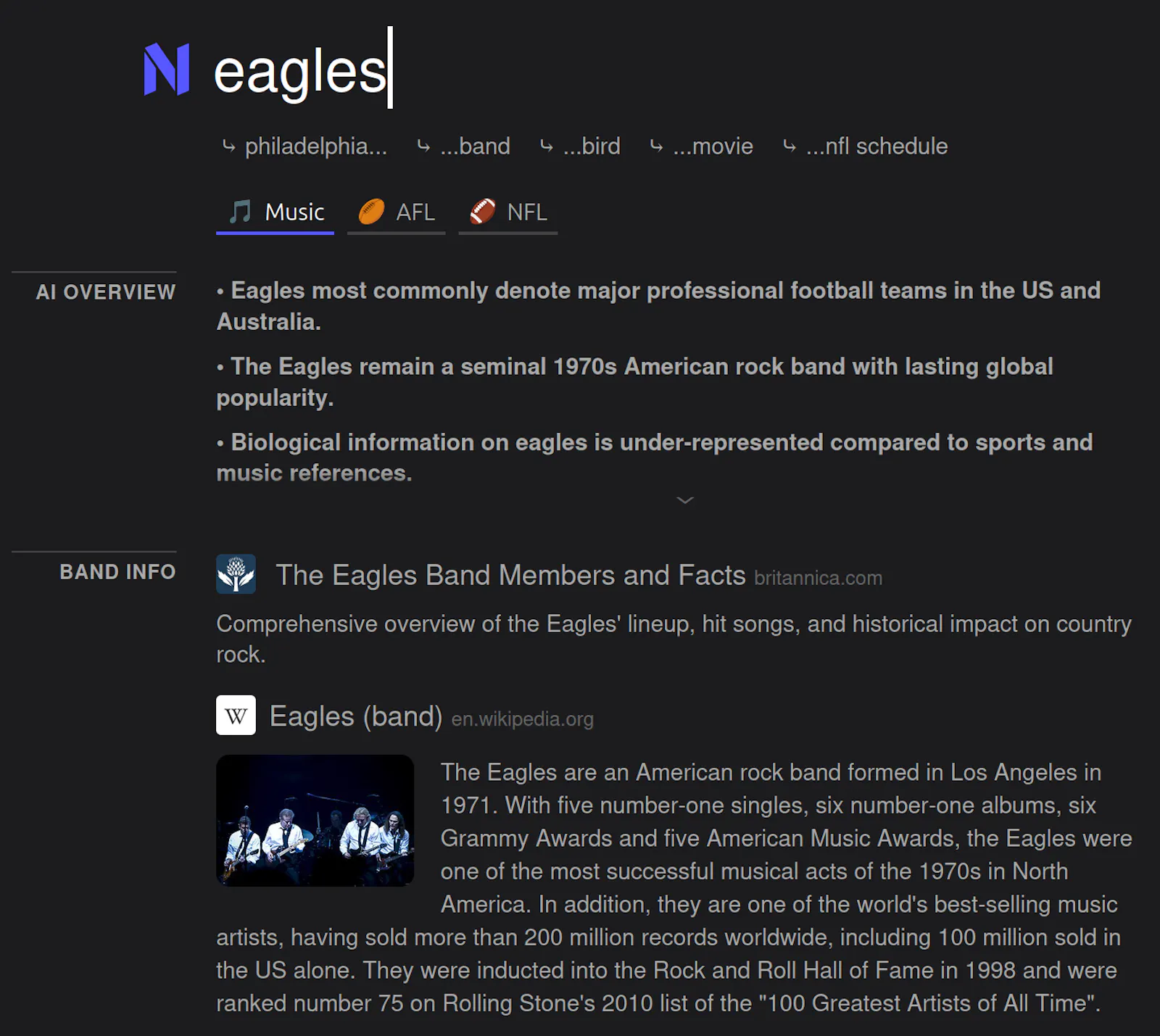
Task: Select the ...band search suggestion
Action: point(464,146)
